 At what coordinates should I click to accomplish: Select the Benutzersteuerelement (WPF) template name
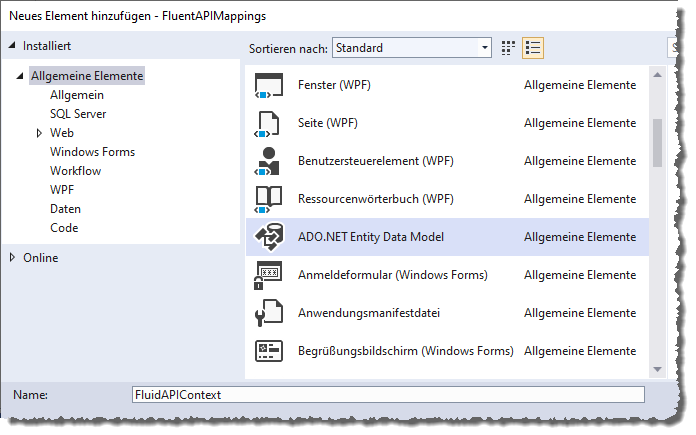(x=376, y=161)
